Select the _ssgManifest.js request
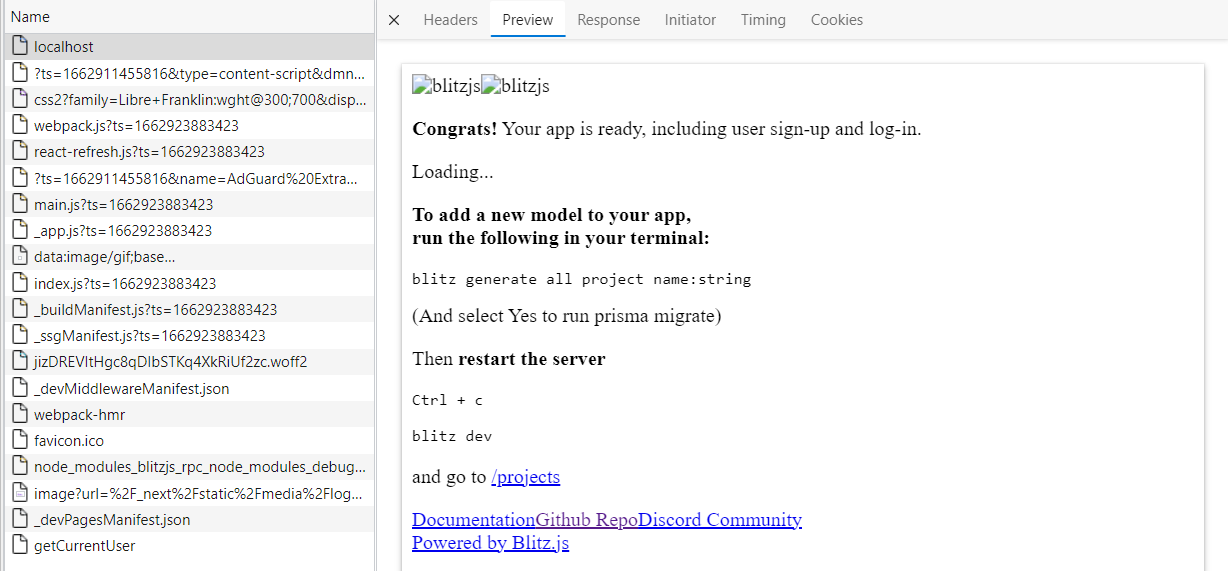This screenshot has height=571, width=1228. pyautogui.click(x=190, y=335)
